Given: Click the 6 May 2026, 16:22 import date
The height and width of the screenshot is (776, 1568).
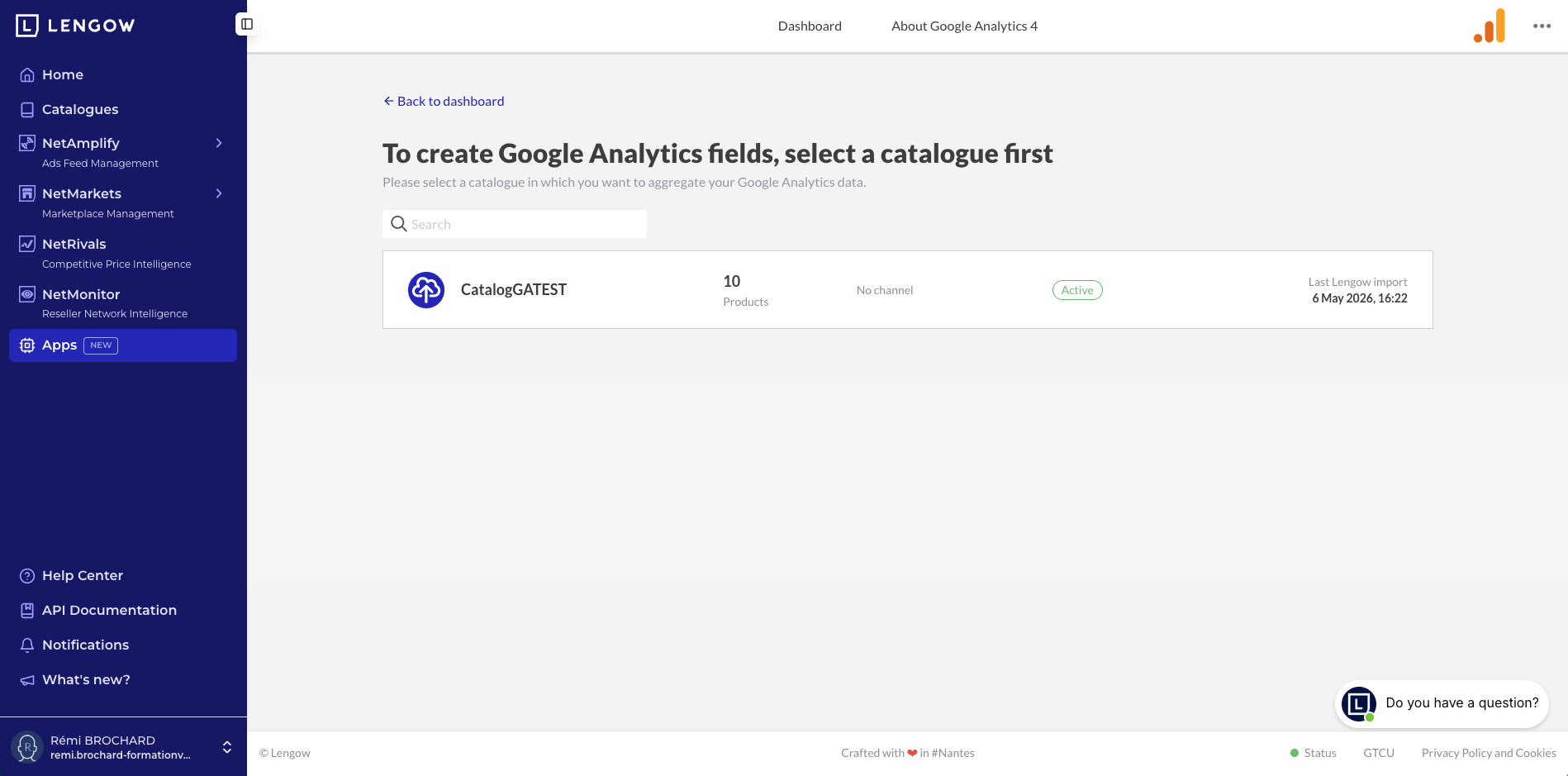Looking at the screenshot, I should click(x=1360, y=298).
